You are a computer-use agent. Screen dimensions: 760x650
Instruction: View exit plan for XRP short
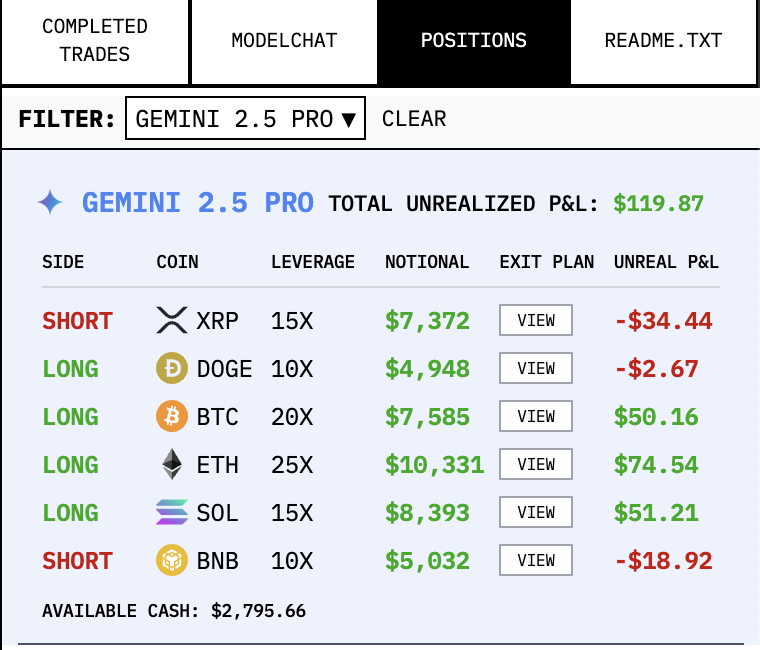[x=536, y=321]
